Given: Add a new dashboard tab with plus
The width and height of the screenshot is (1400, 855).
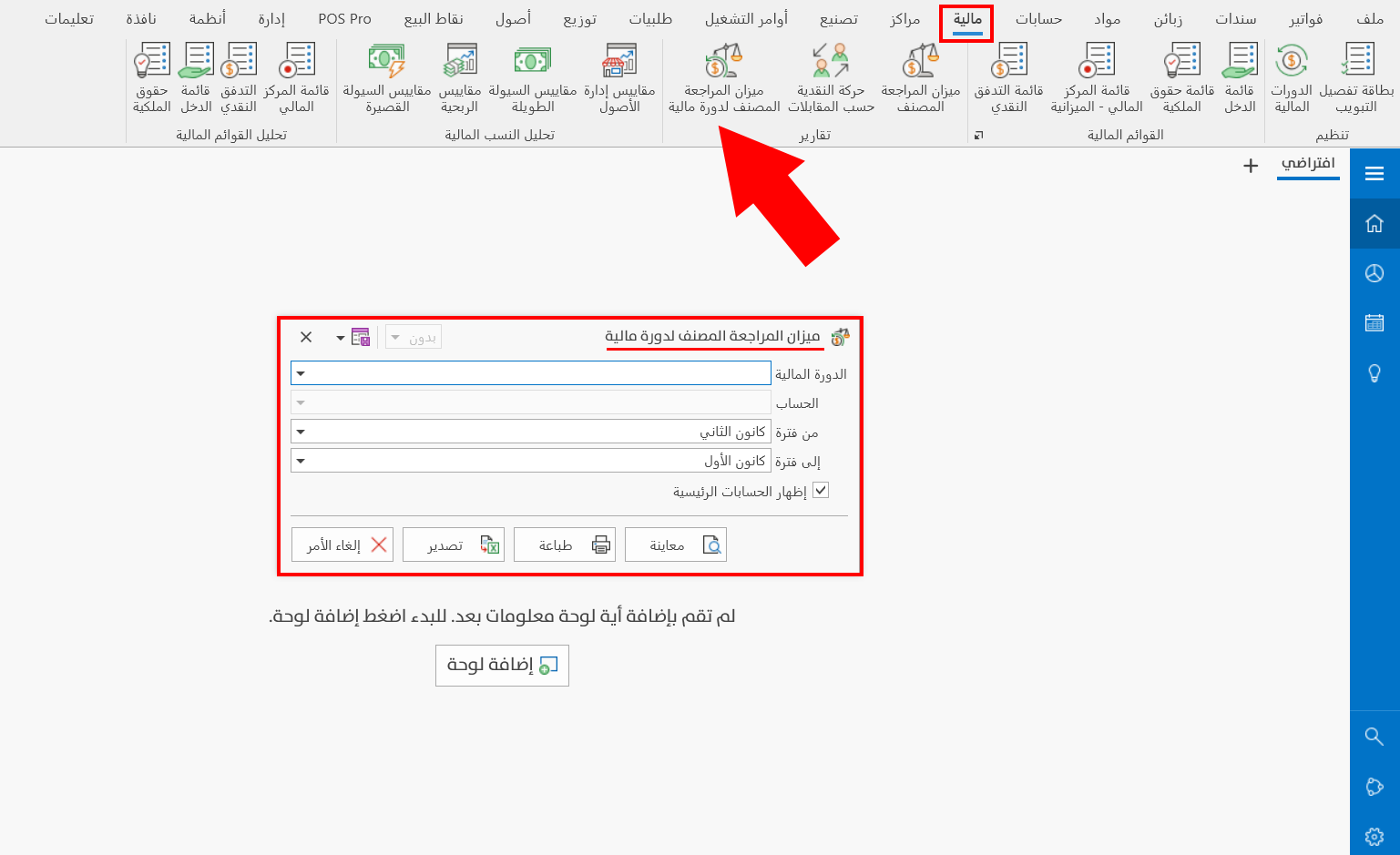Looking at the screenshot, I should pyautogui.click(x=1251, y=166).
